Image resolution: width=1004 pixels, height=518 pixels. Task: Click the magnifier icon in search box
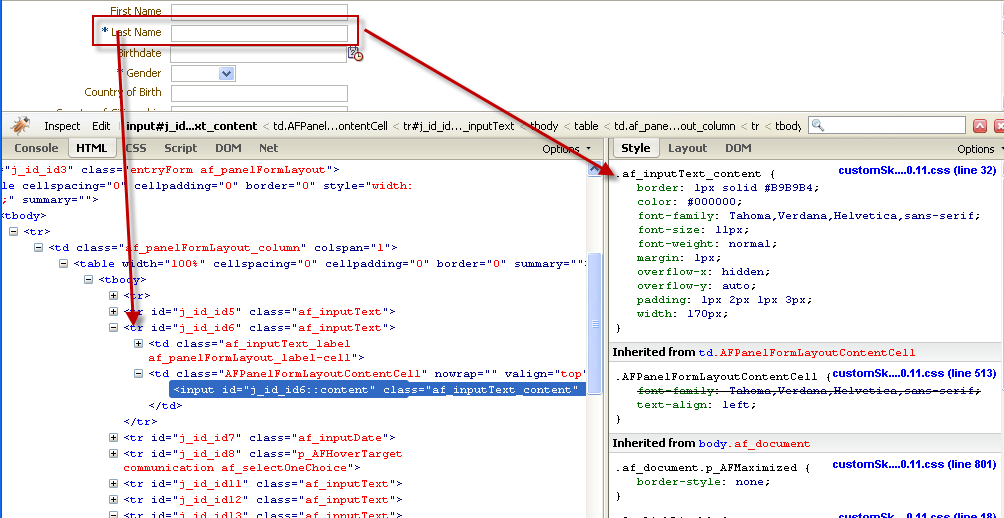pyautogui.click(x=818, y=126)
